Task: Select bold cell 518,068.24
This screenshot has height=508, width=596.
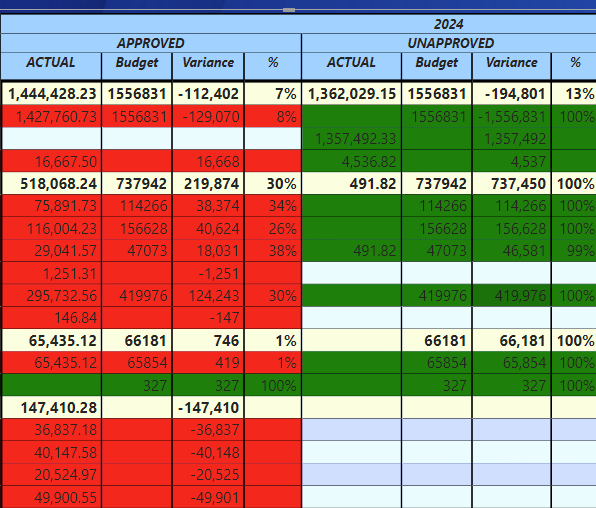Action: click(x=52, y=184)
